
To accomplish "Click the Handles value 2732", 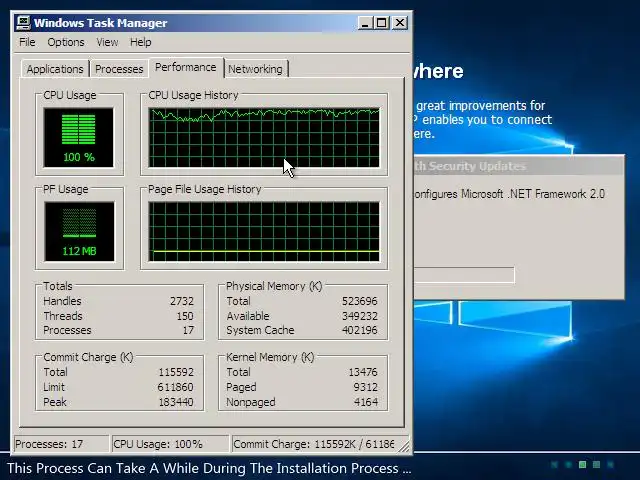I will tap(182, 301).
